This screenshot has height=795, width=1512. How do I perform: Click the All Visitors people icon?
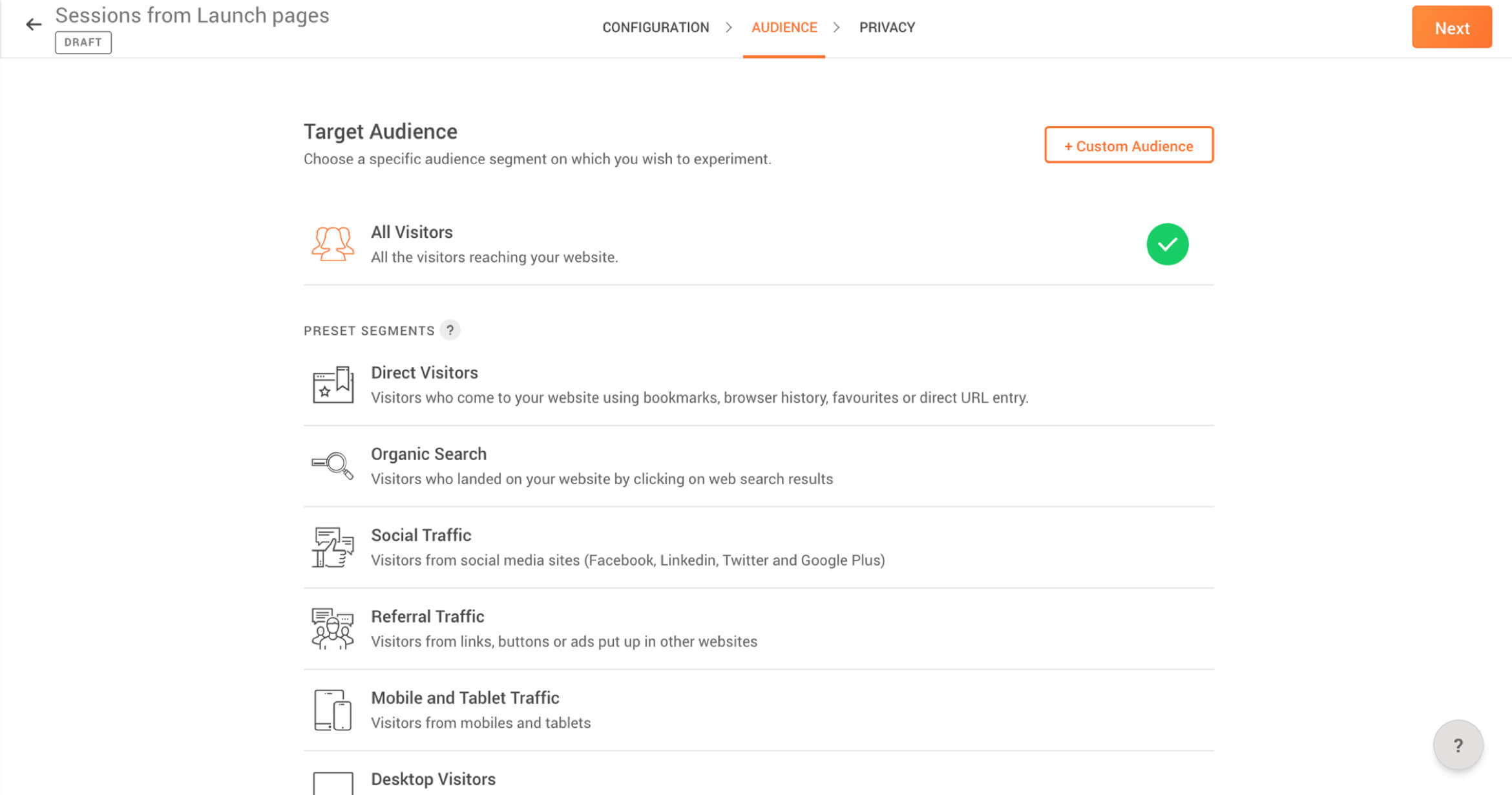pyautogui.click(x=333, y=244)
